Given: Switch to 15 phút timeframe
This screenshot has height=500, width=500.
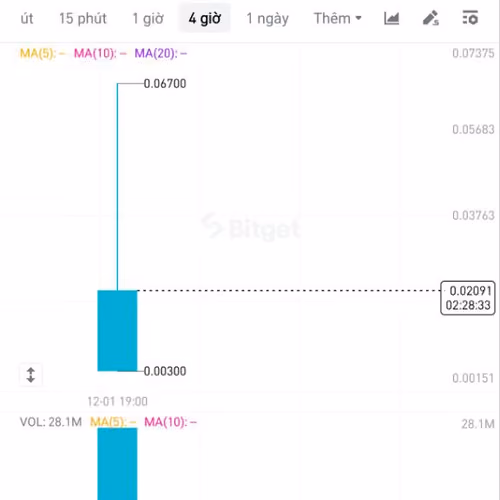Looking at the screenshot, I should coord(83,19).
